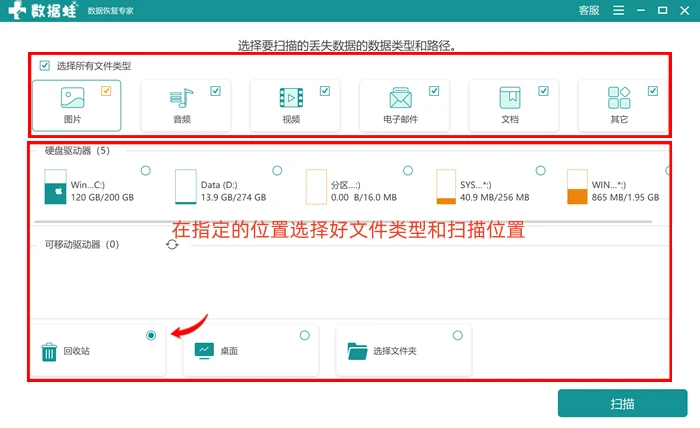700x428 pixels.
Task: Click the horizontal drive list scrollbar
Action: coord(343,221)
